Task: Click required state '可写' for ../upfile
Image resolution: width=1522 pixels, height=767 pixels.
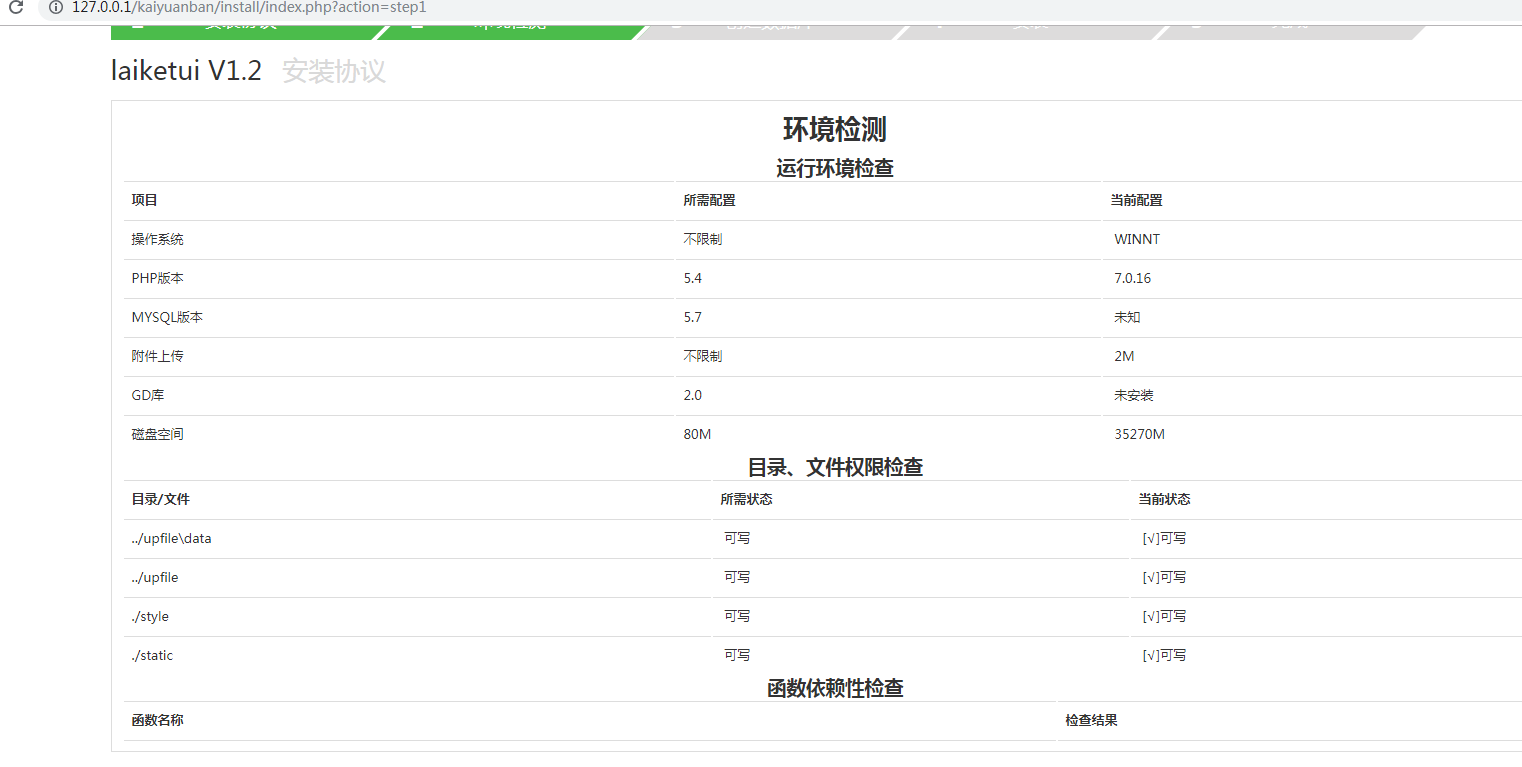Action: 737,577
